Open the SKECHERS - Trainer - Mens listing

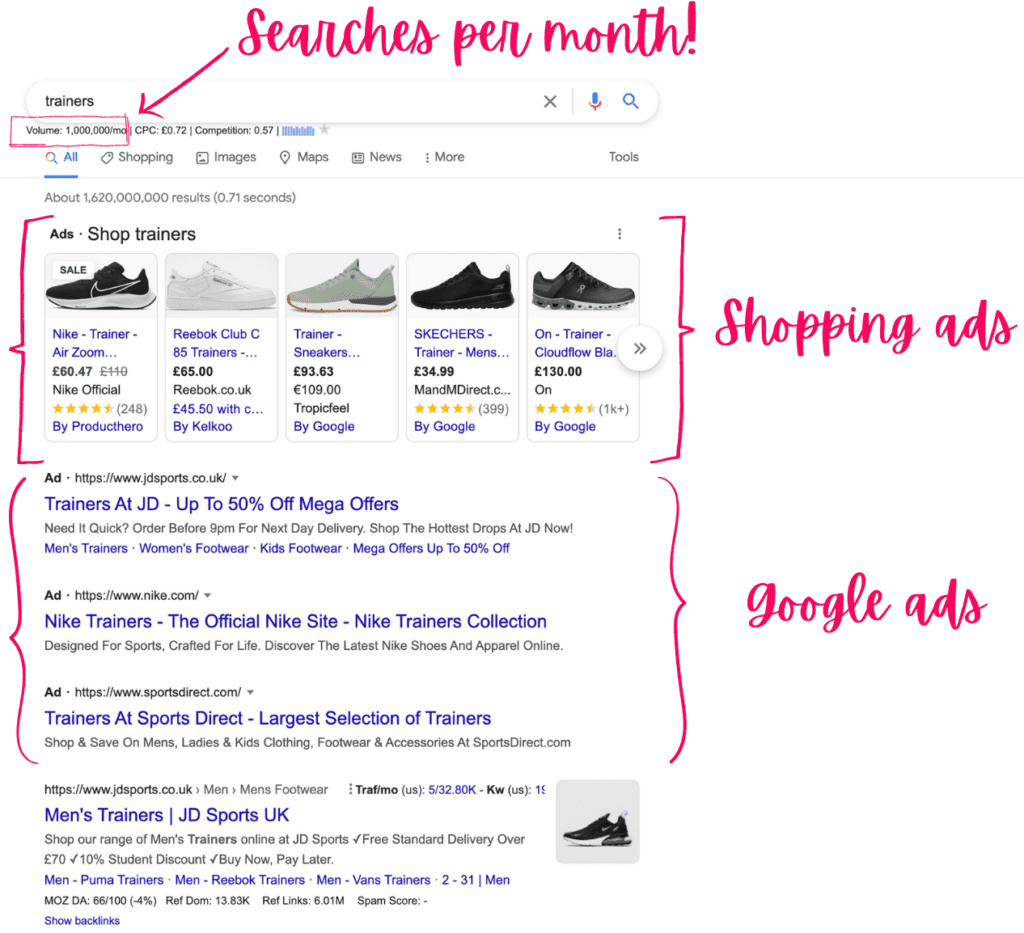point(462,343)
